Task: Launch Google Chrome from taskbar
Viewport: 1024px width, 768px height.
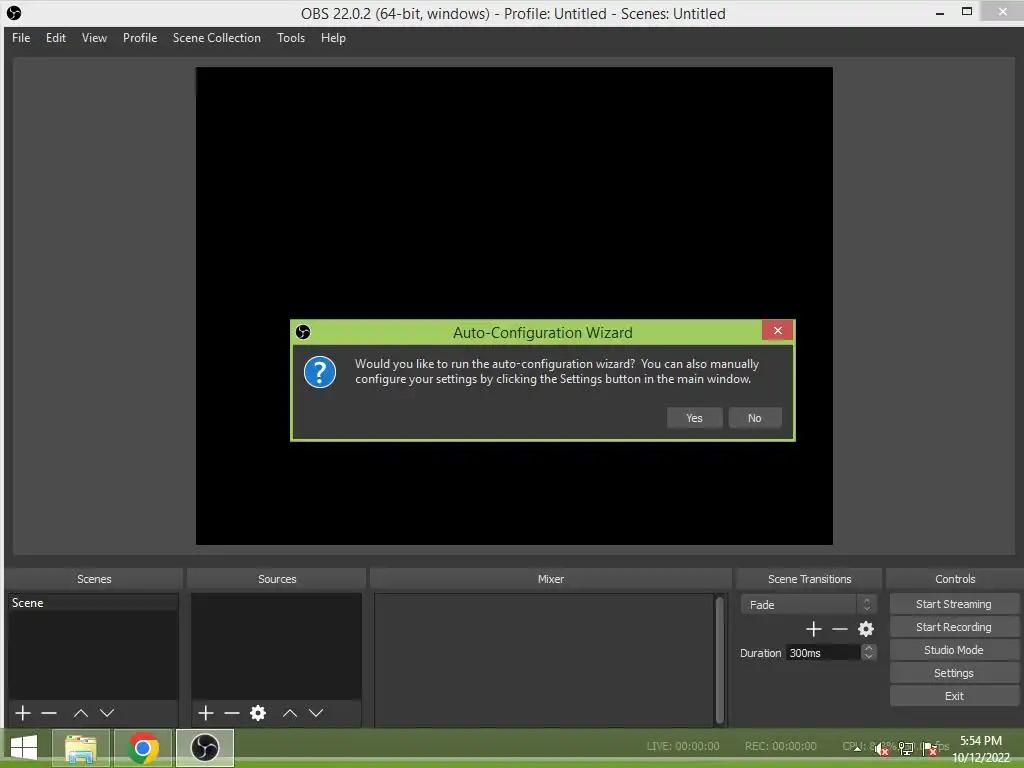Action: (143, 748)
